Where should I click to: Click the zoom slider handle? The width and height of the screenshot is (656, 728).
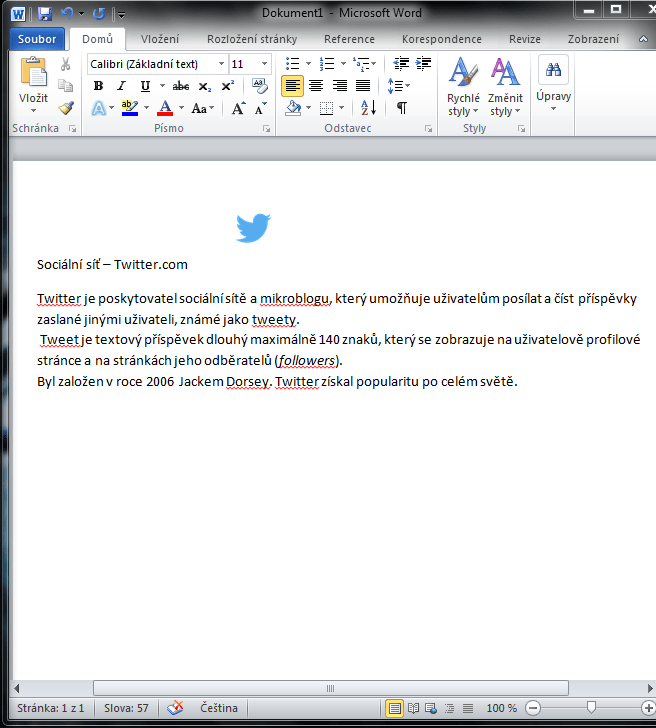(x=591, y=707)
